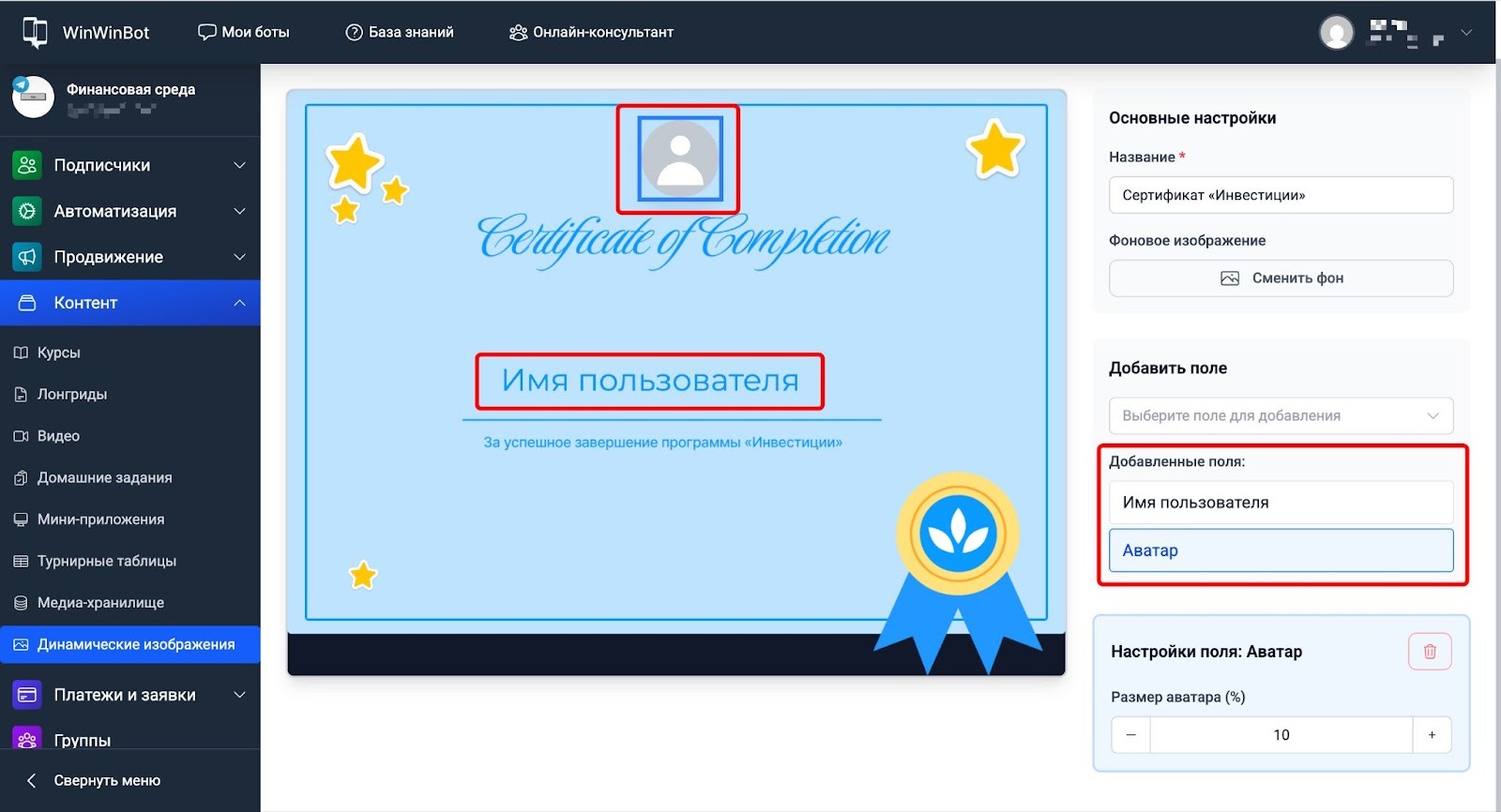
Task: Select Имя пользователя in the added fields list
Action: click(x=1281, y=503)
